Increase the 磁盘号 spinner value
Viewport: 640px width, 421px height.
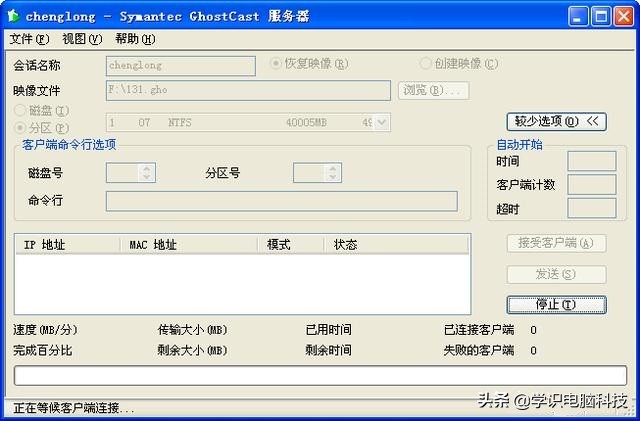pyautogui.click(x=147, y=168)
